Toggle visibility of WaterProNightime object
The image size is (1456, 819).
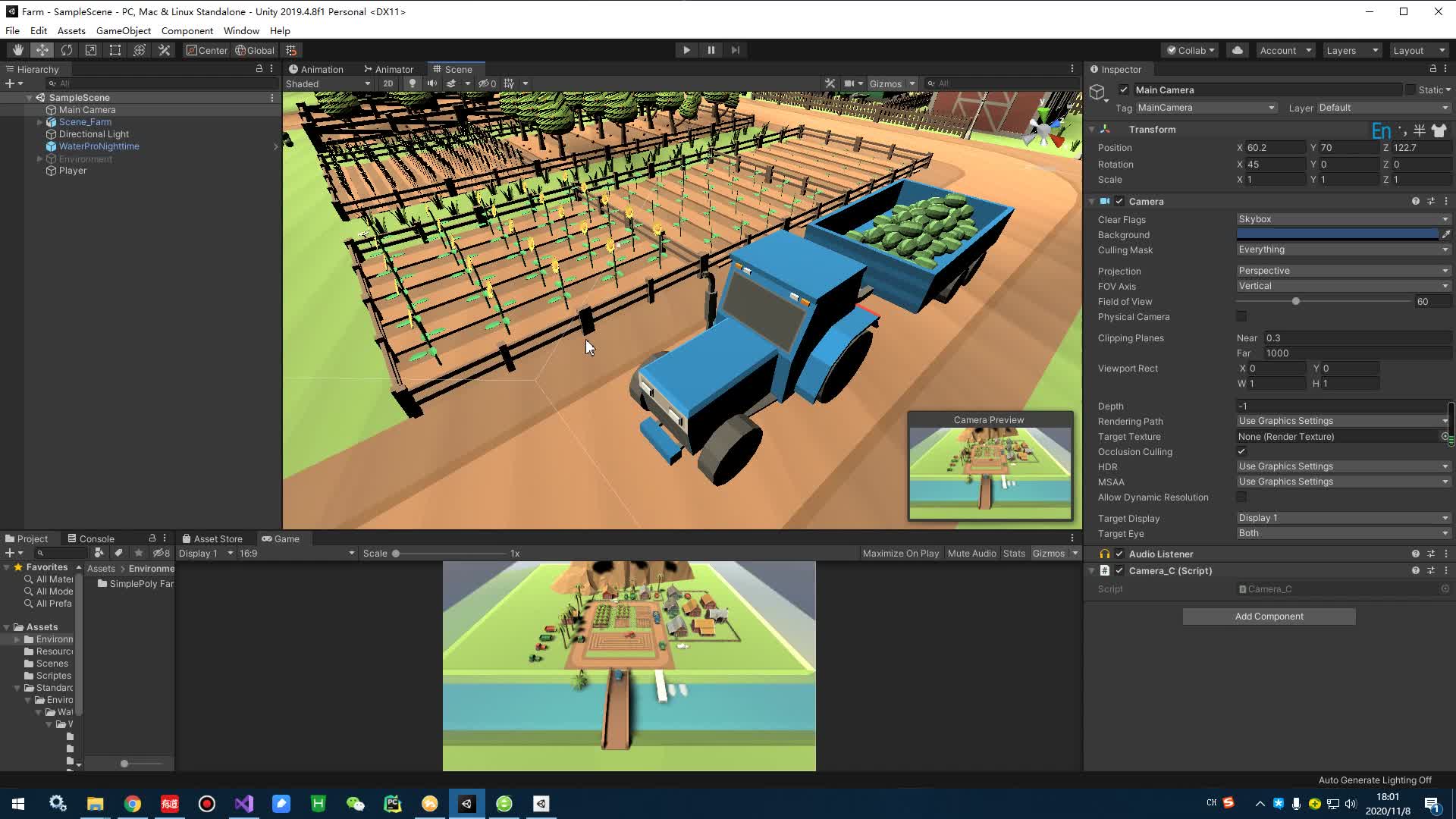pos(275,146)
